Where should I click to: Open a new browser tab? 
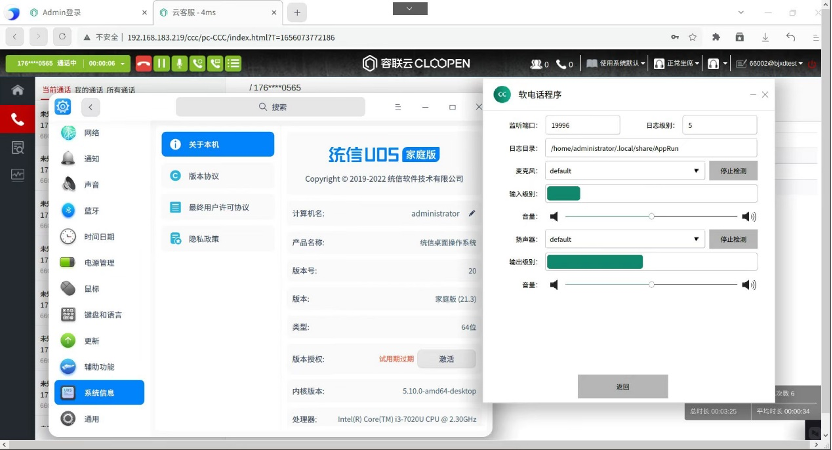click(297, 13)
